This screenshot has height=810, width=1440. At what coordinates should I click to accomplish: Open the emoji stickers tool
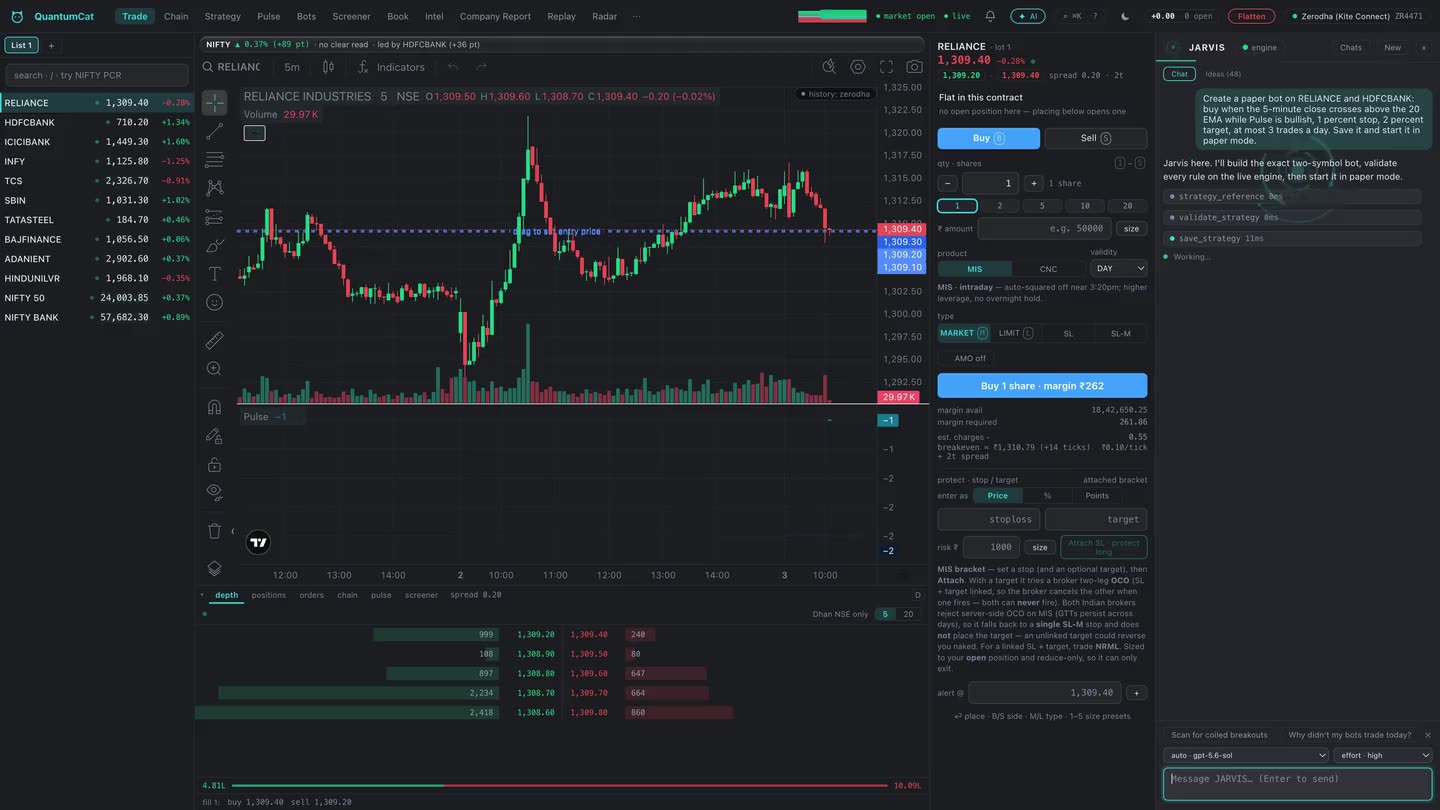(x=214, y=302)
